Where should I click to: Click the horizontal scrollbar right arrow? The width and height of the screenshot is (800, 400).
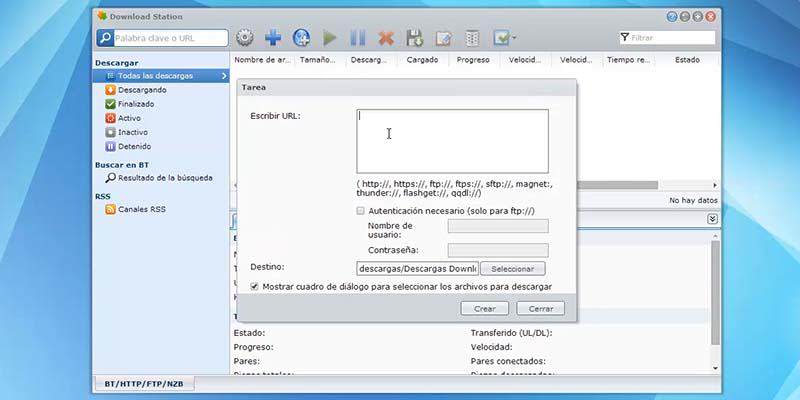715,185
